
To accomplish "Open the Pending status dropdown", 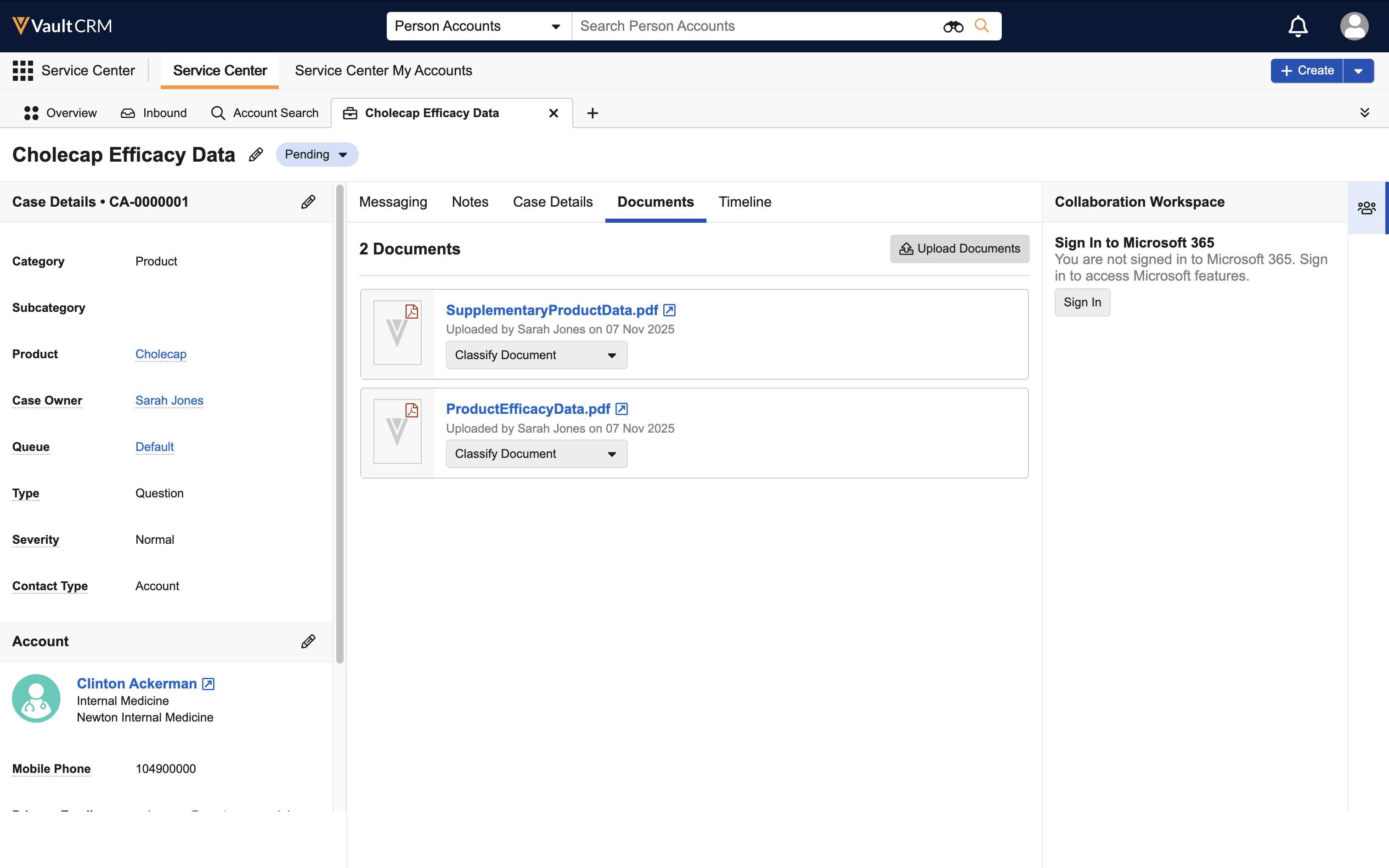I will [x=317, y=154].
